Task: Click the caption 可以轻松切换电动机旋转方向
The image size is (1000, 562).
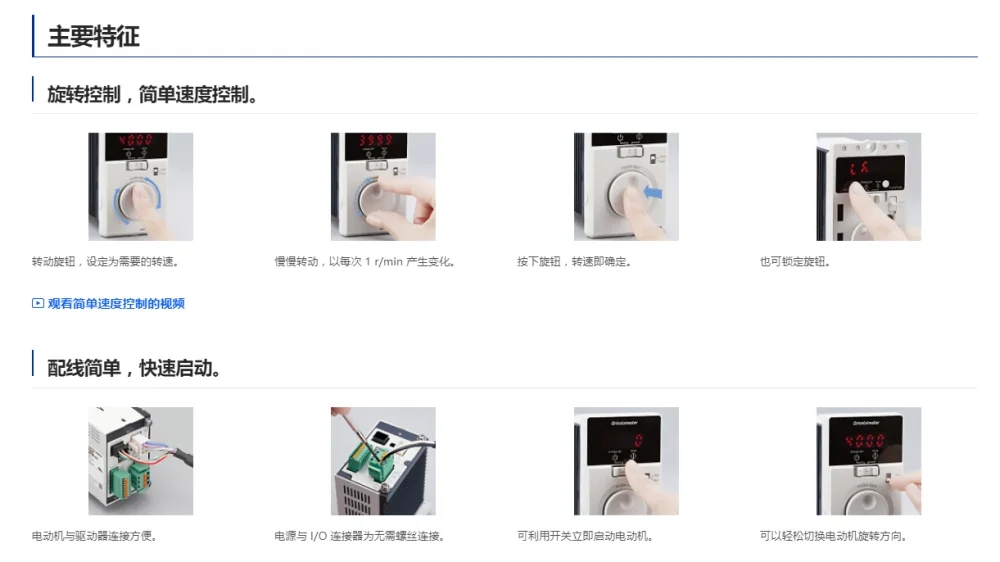Action: pyautogui.click(x=833, y=536)
